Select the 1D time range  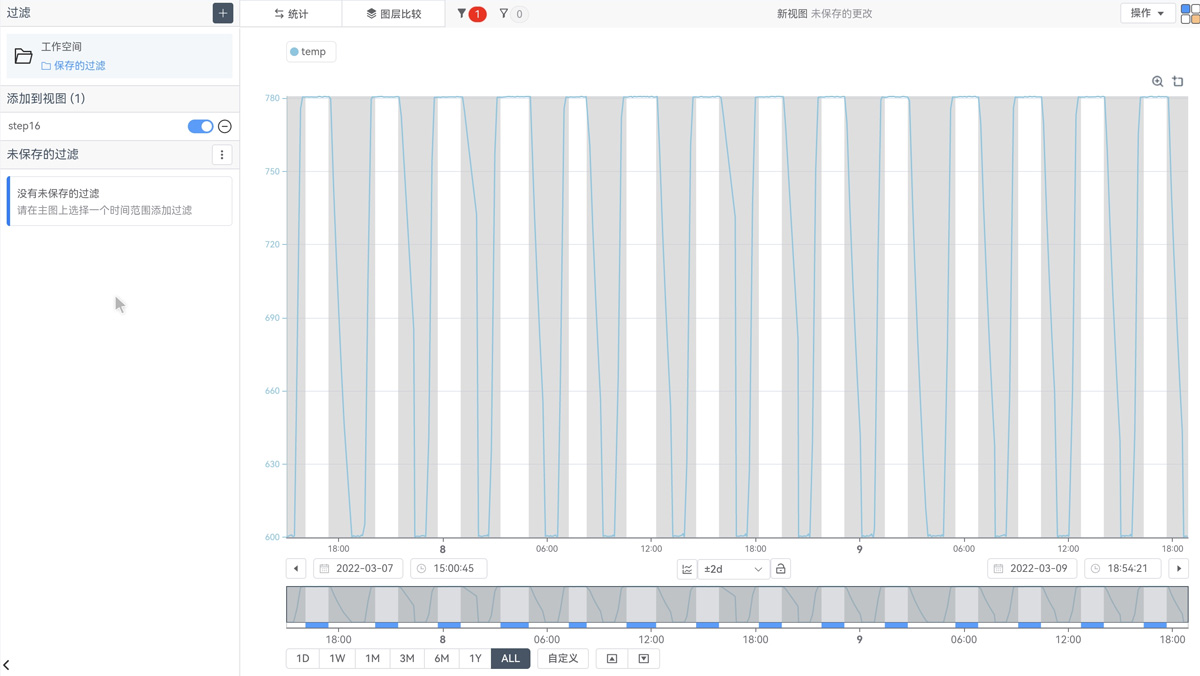pyautogui.click(x=303, y=659)
